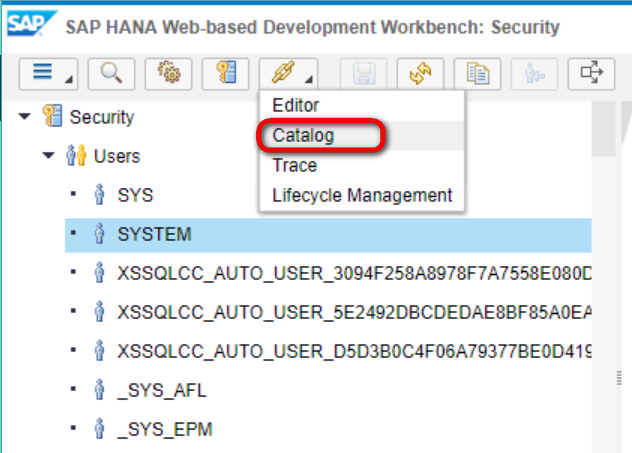Click the logout exit arrow icon
This screenshot has height=453, width=632.
(x=591, y=73)
